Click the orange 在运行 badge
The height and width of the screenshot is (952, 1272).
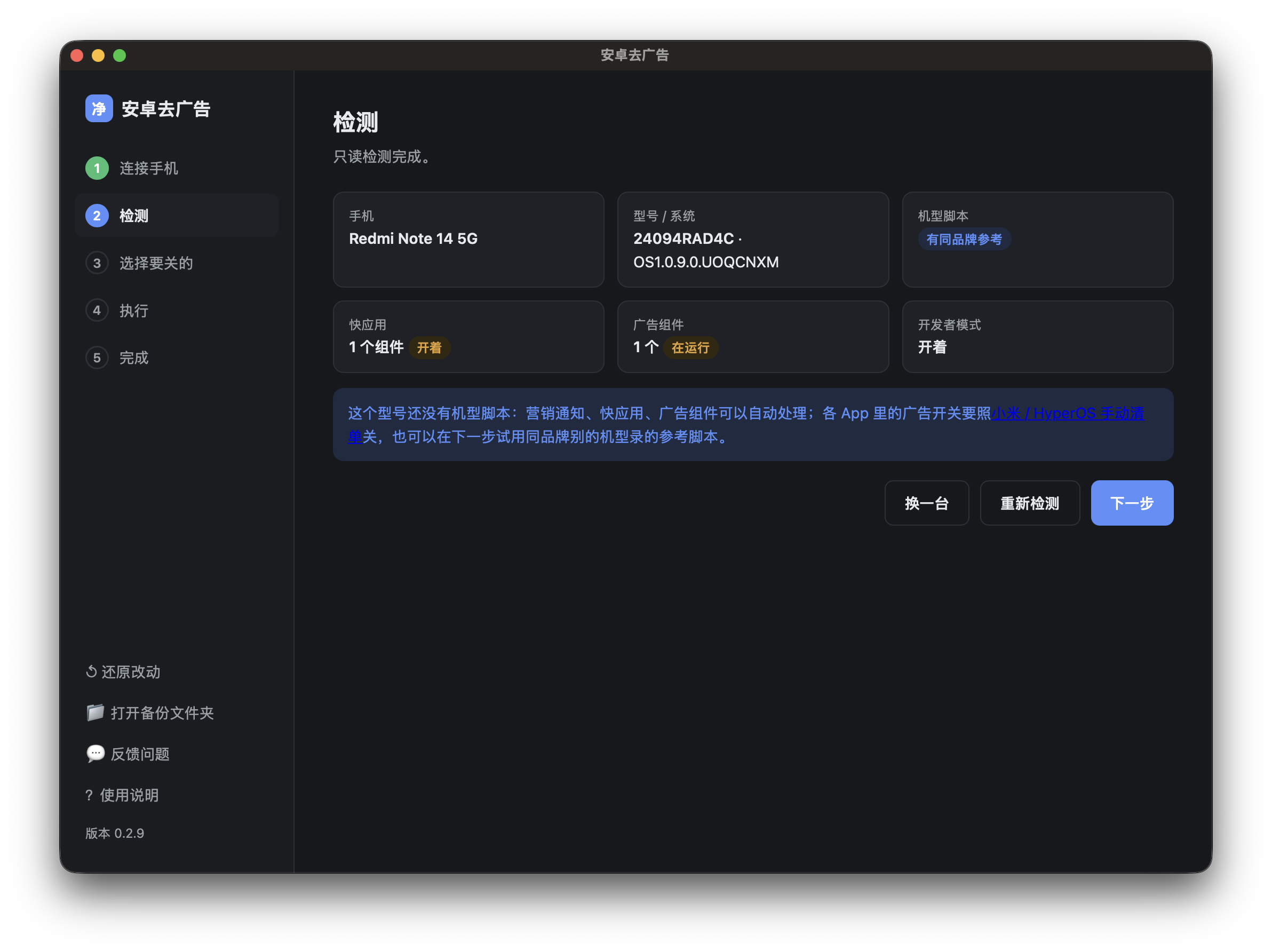pyautogui.click(x=690, y=348)
